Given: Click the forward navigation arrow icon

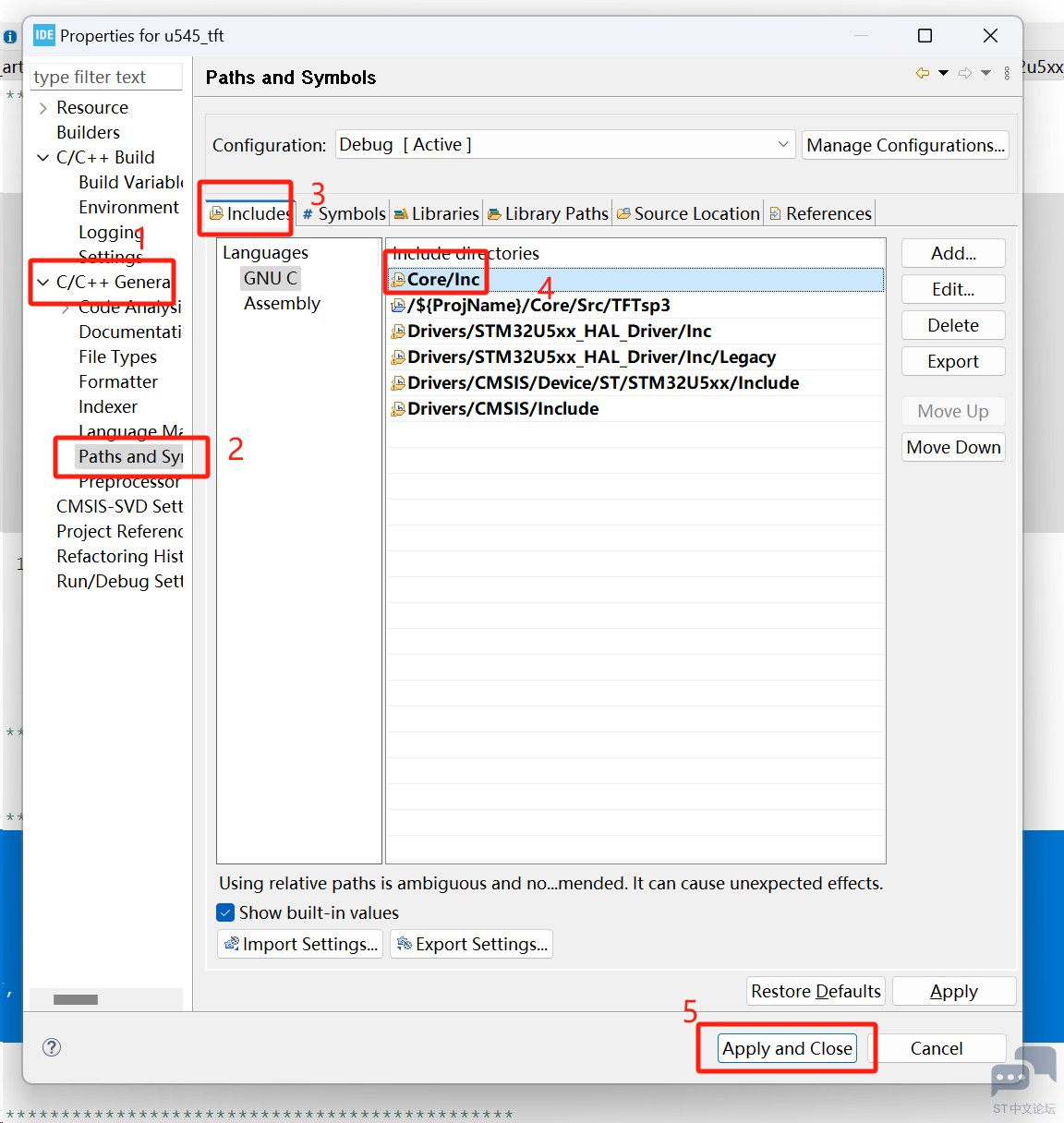Looking at the screenshot, I should [965, 73].
